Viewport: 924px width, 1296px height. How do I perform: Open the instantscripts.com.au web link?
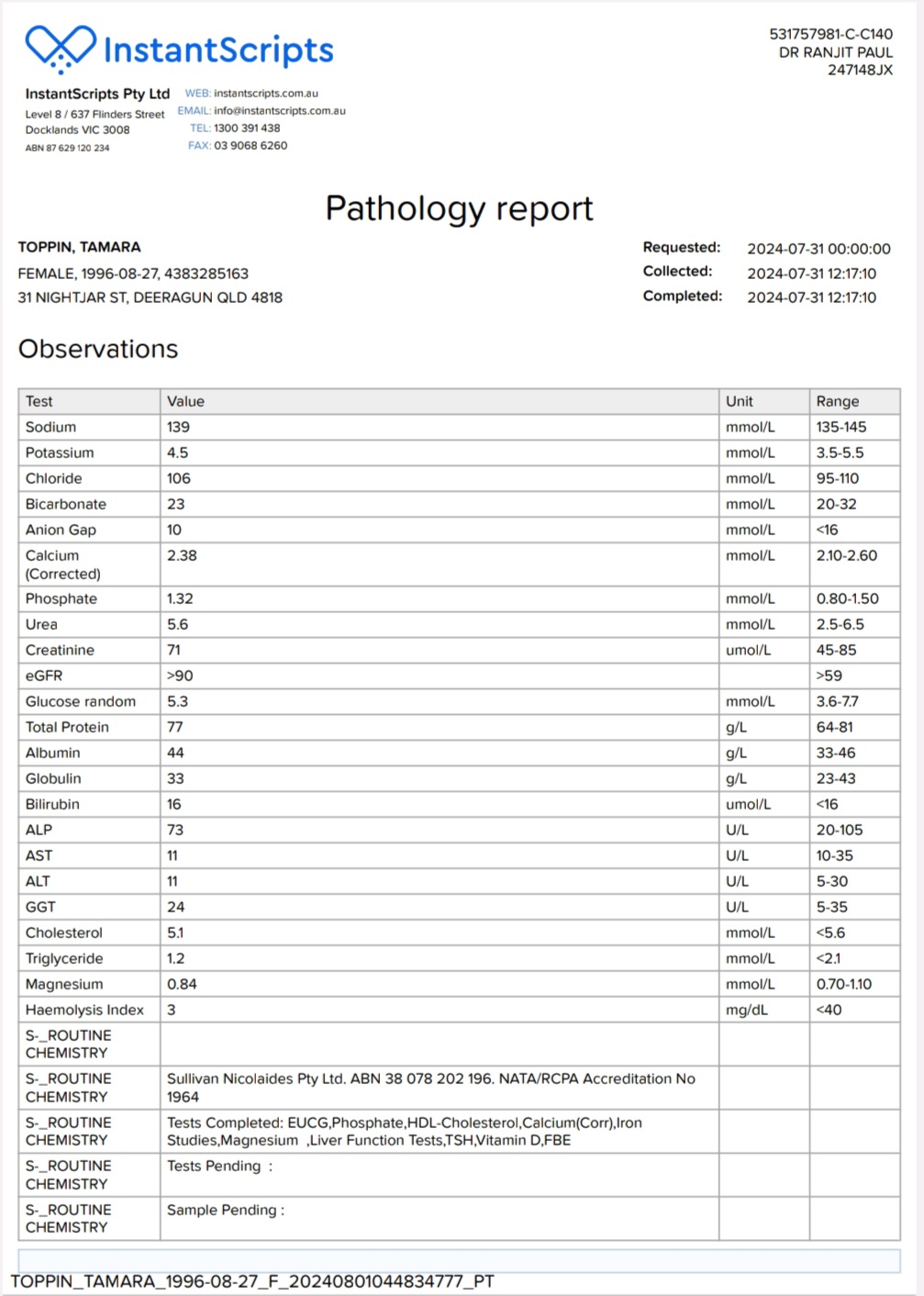click(x=265, y=94)
